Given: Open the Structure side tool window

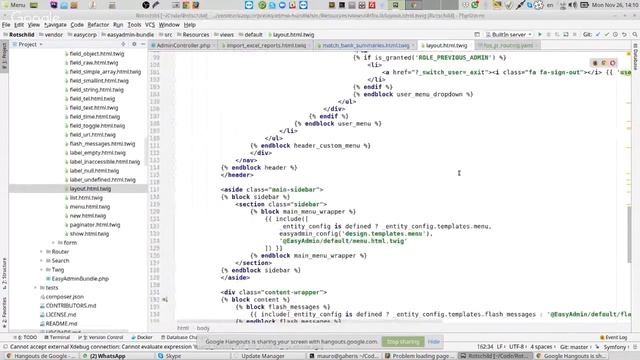Looking at the screenshot, I should point(4,273).
